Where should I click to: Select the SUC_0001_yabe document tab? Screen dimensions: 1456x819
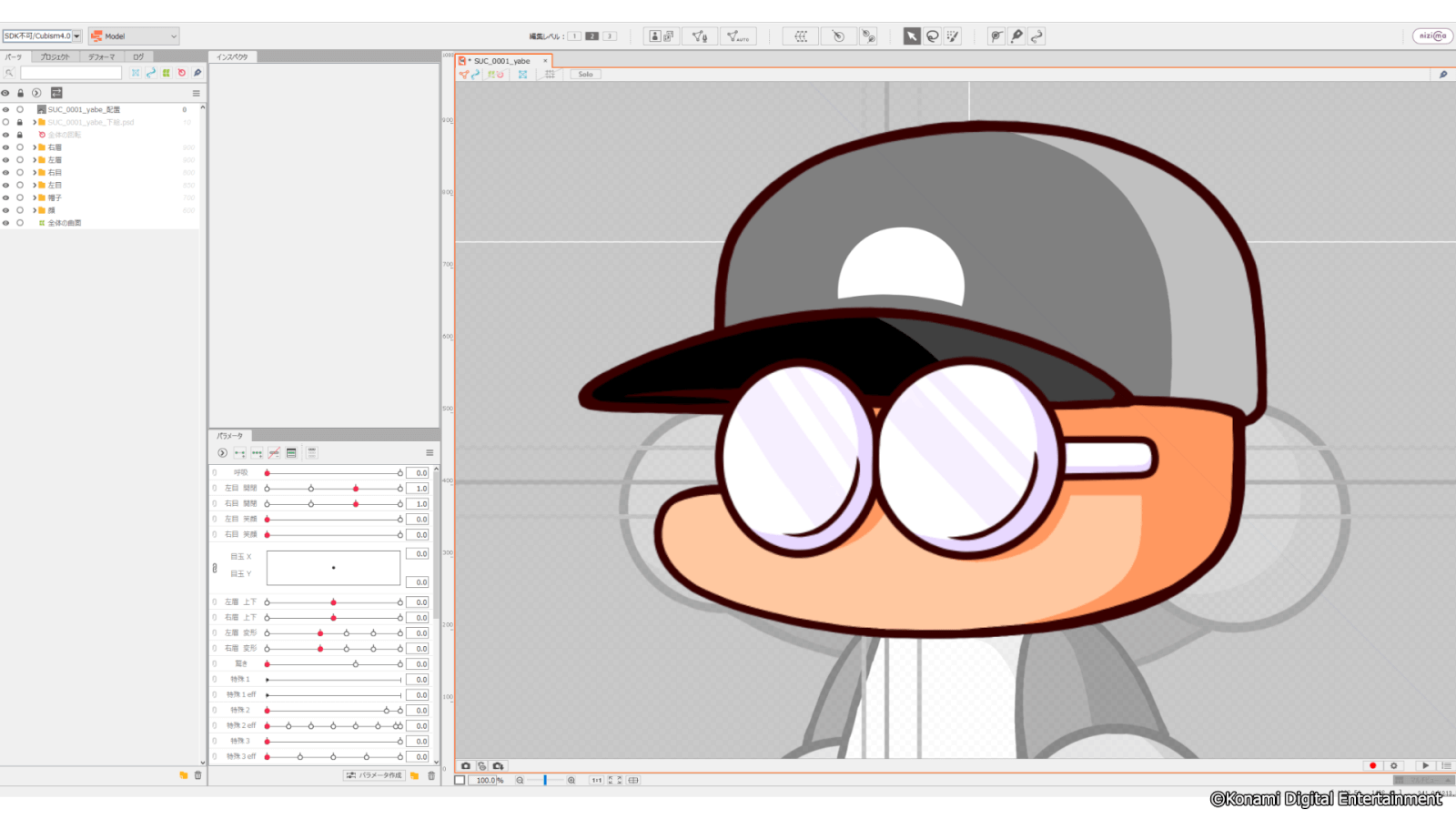[x=502, y=61]
